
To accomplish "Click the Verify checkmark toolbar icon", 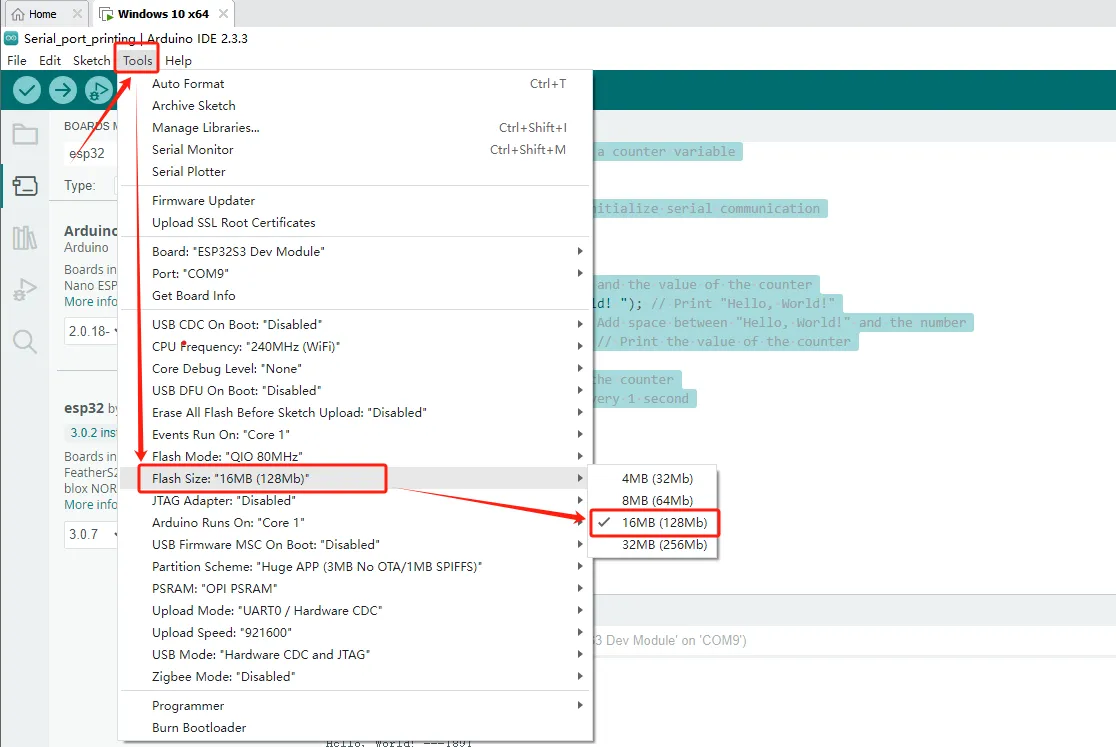I will tap(27, 90).
